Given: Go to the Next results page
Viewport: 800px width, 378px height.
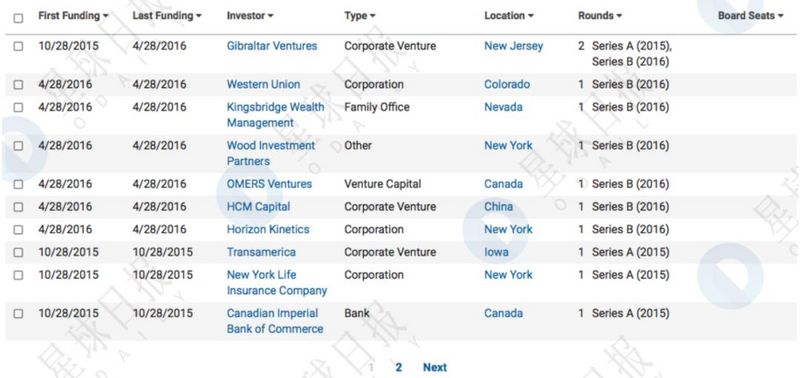Looking at the screenshot, I should [435, 367].
